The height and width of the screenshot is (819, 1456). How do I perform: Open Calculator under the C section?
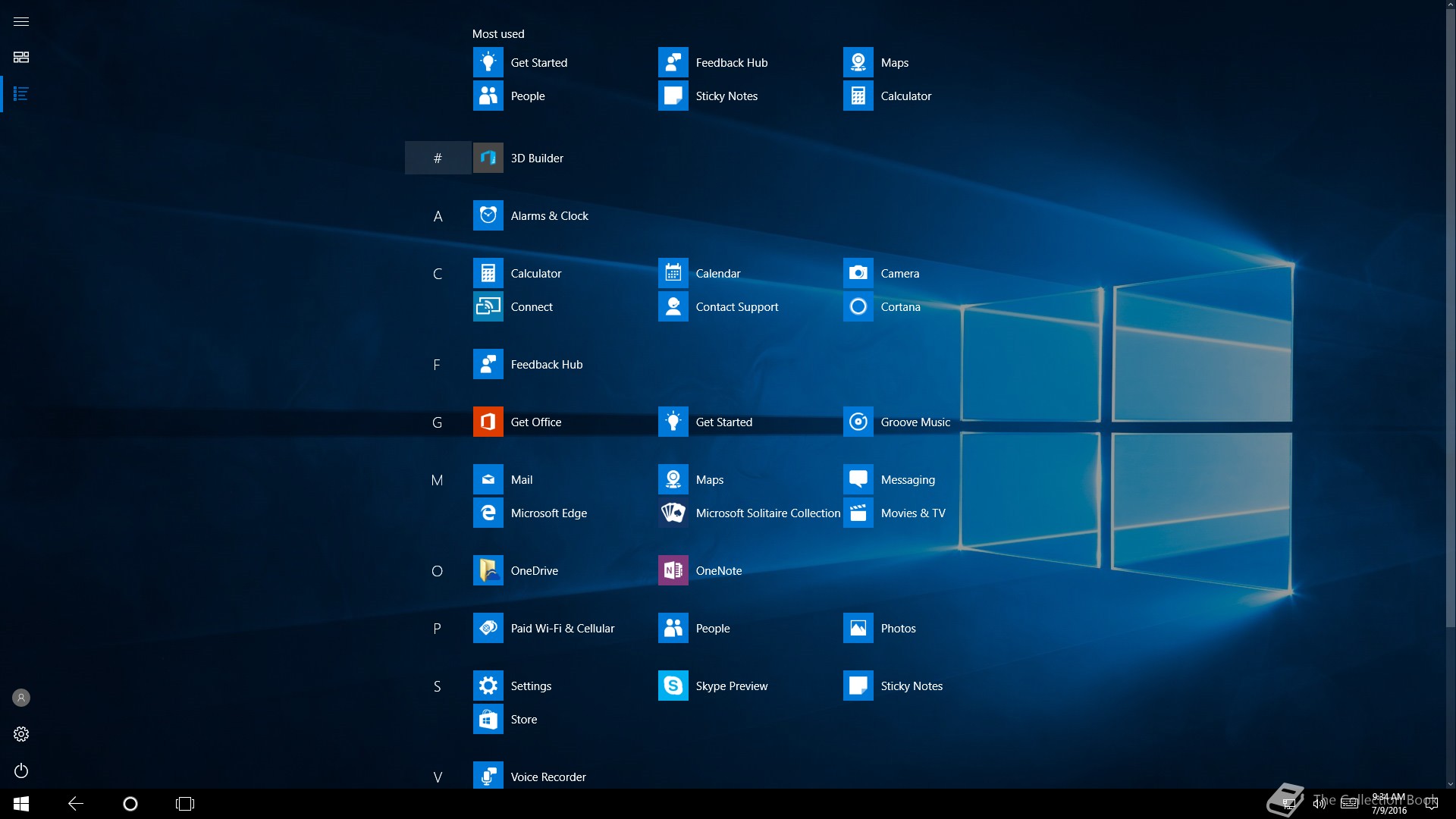tap(517, 273)
